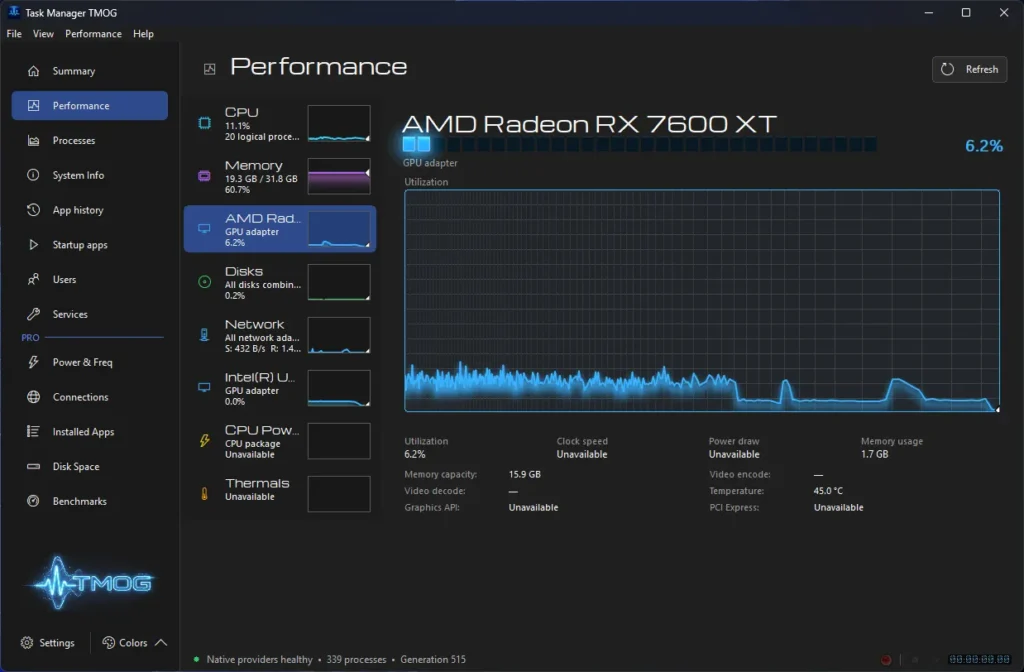Click the Native providers healthy status text
Screen dimensions: 1024x672
point(259,660)
